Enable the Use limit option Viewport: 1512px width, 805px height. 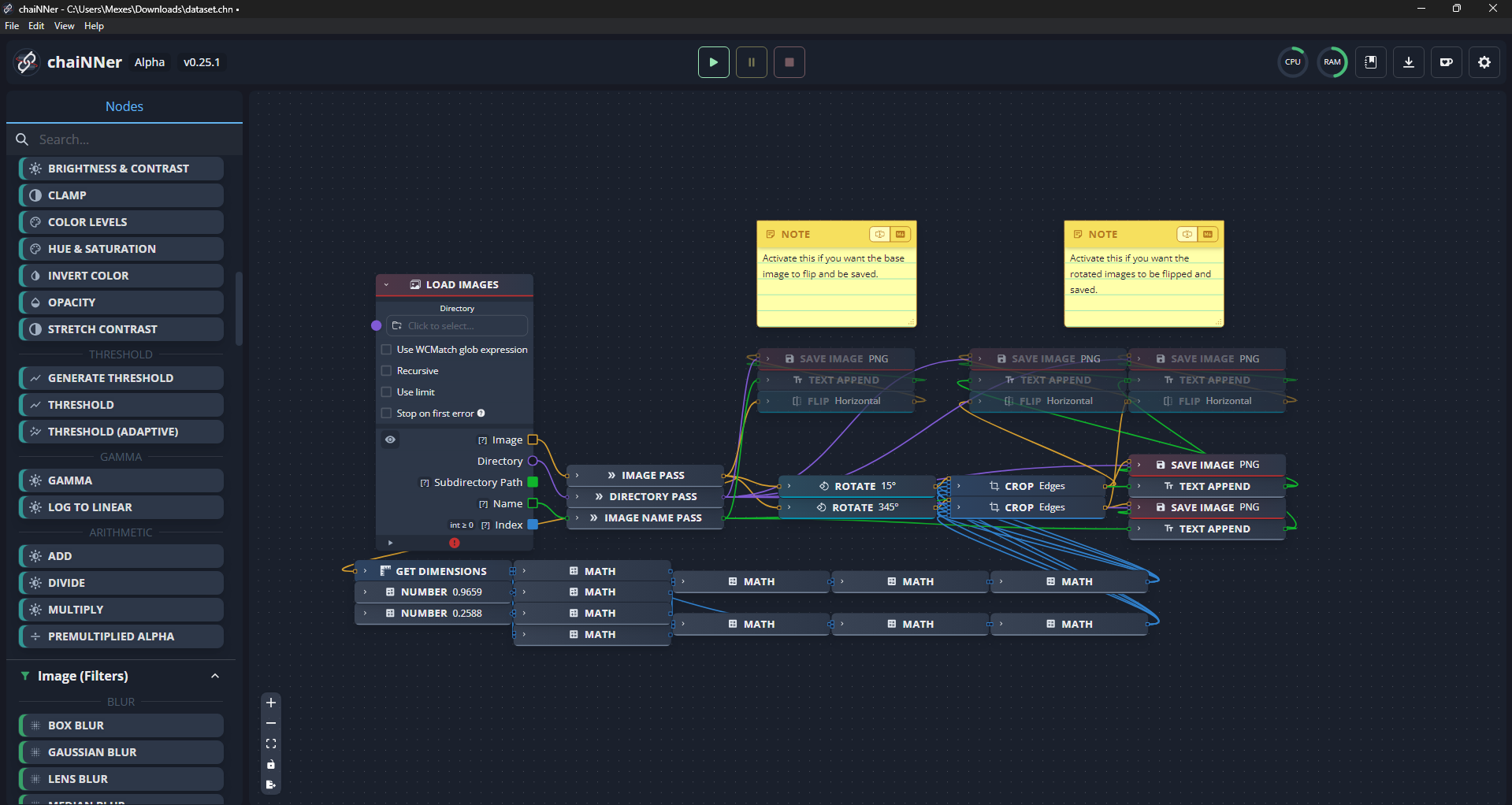pos(386,392)
